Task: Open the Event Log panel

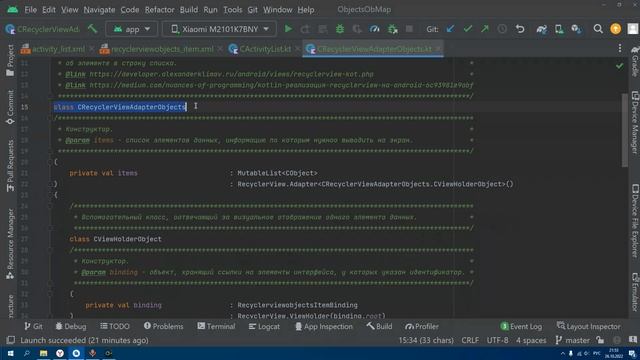Action: 521,326
